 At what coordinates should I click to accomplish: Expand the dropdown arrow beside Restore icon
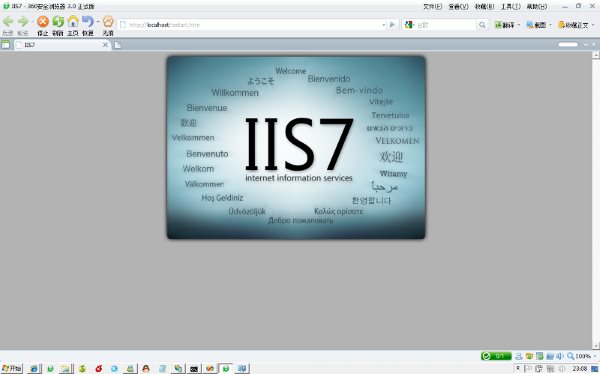coord(98,22)
